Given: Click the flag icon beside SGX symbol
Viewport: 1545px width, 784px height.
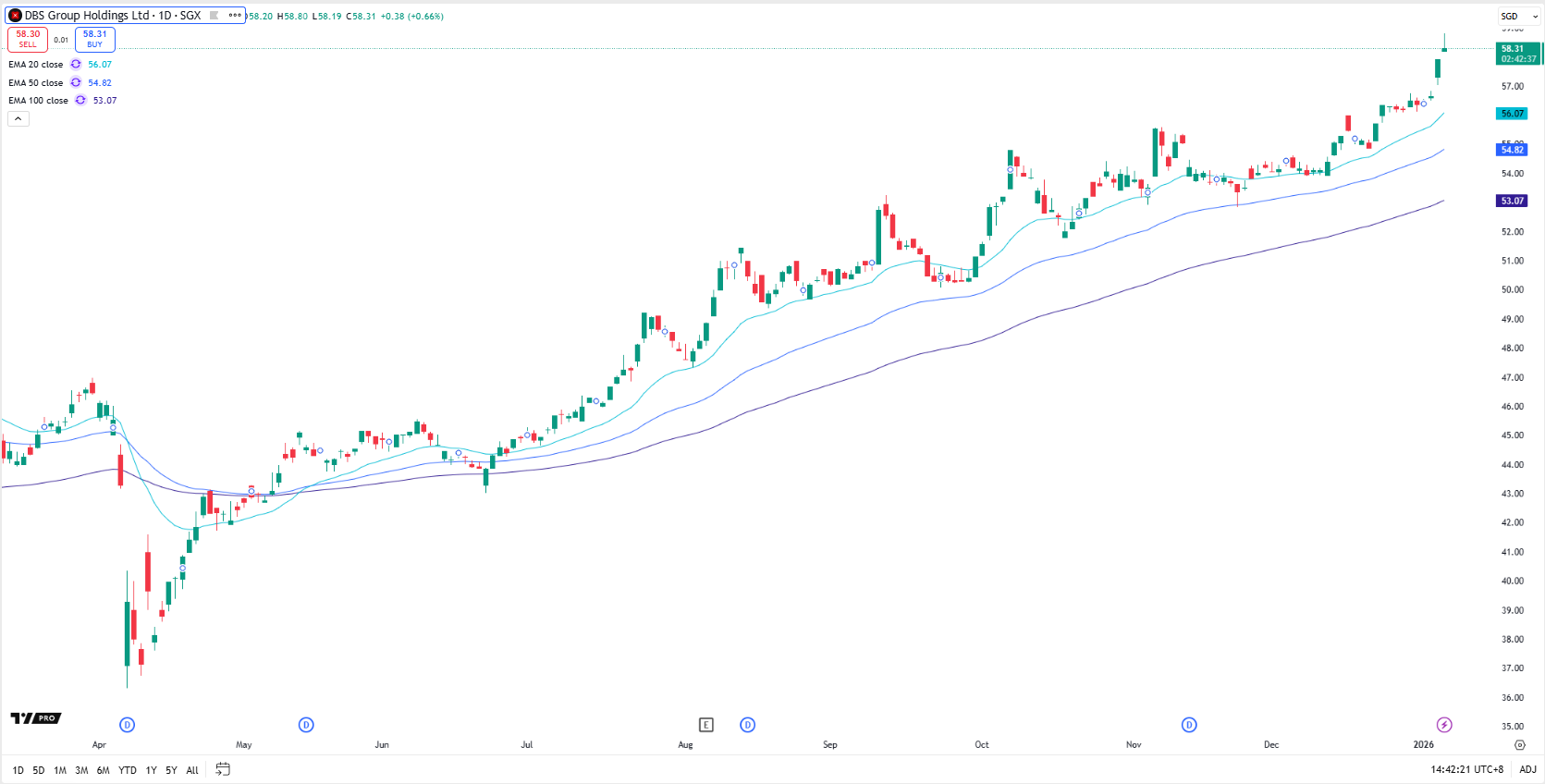Looking at the screenshot, I should [215, 16].
